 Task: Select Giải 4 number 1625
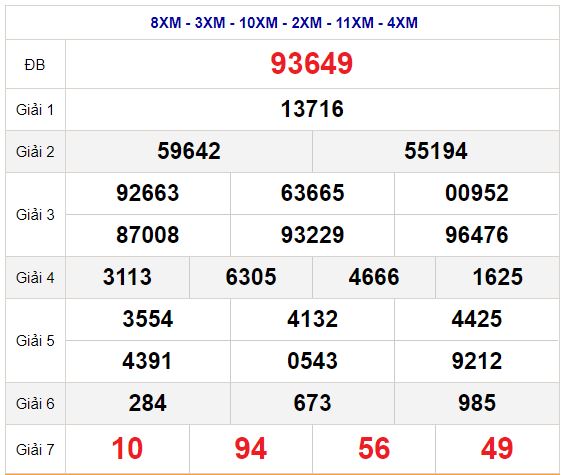497,277
